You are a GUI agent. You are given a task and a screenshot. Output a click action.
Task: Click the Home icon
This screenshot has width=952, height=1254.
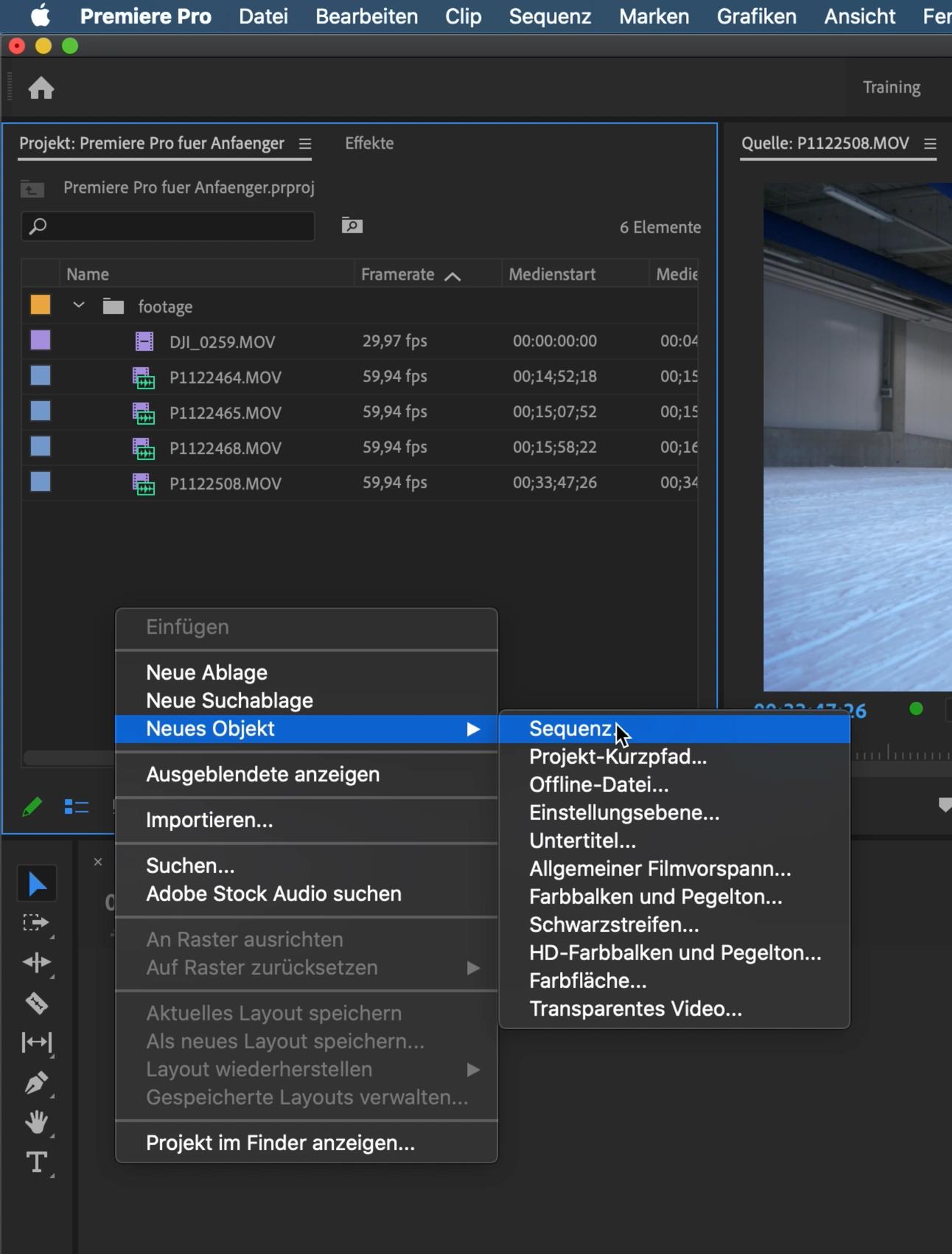pos(41,88)
